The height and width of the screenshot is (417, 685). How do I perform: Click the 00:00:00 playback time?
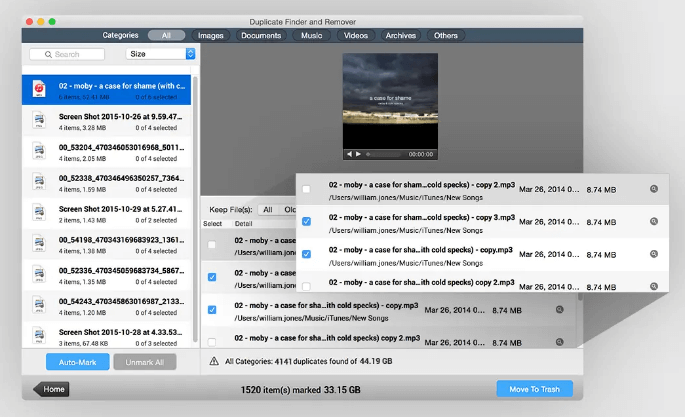click(420, 154)
